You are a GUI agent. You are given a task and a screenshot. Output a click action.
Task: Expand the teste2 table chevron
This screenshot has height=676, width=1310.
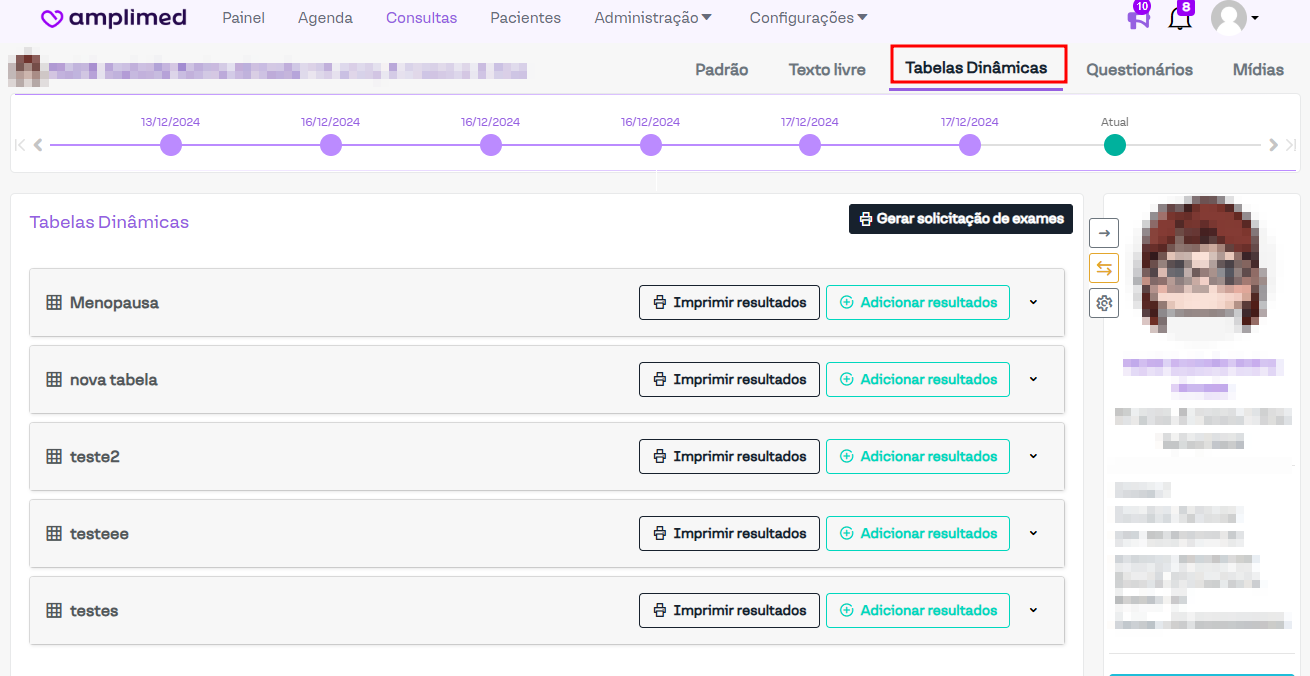1033,457
